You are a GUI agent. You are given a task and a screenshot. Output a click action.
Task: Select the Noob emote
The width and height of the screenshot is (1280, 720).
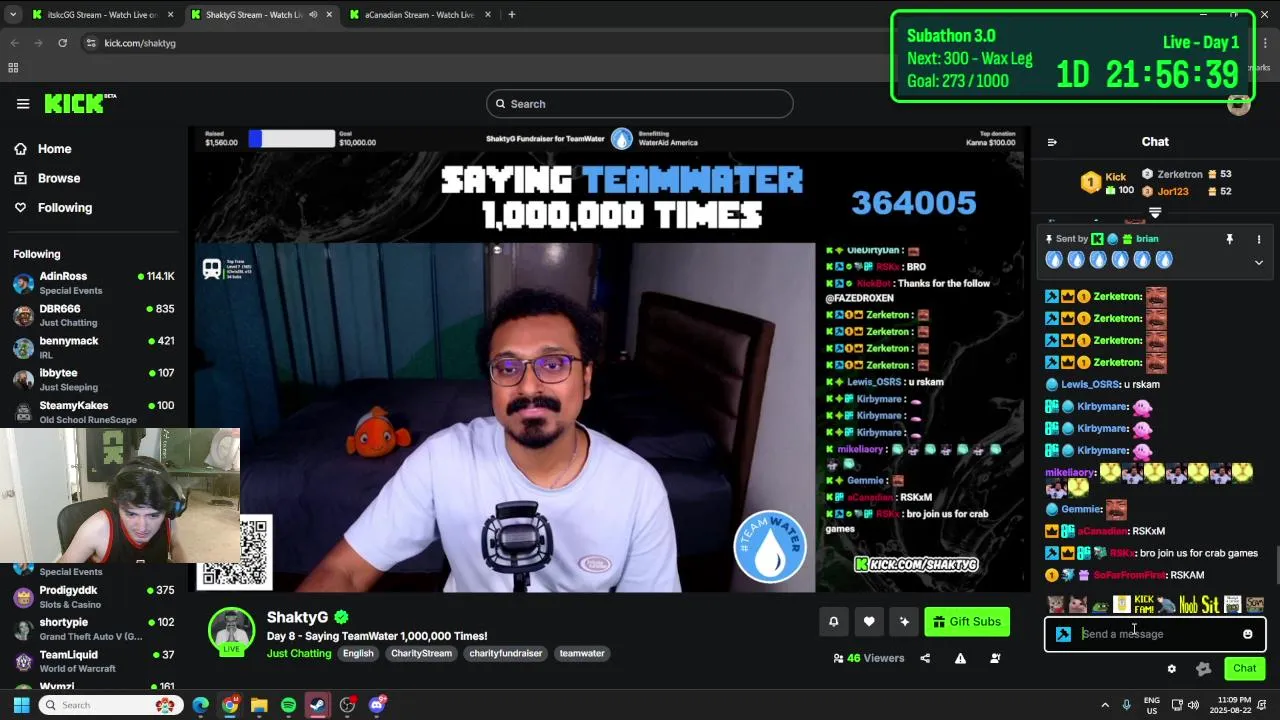click(1188, 604)
